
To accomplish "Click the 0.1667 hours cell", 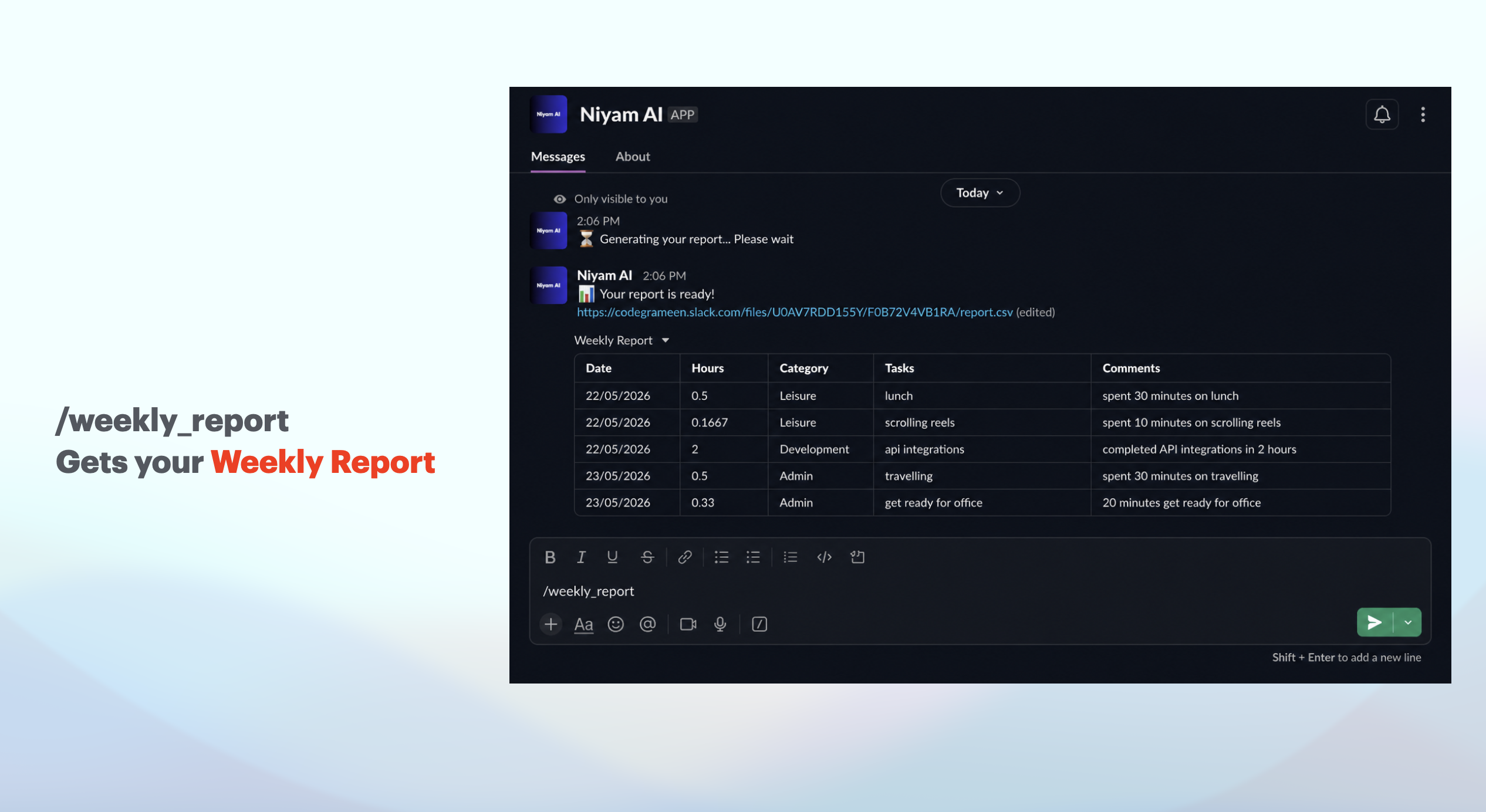I will [x=724, y=422].
